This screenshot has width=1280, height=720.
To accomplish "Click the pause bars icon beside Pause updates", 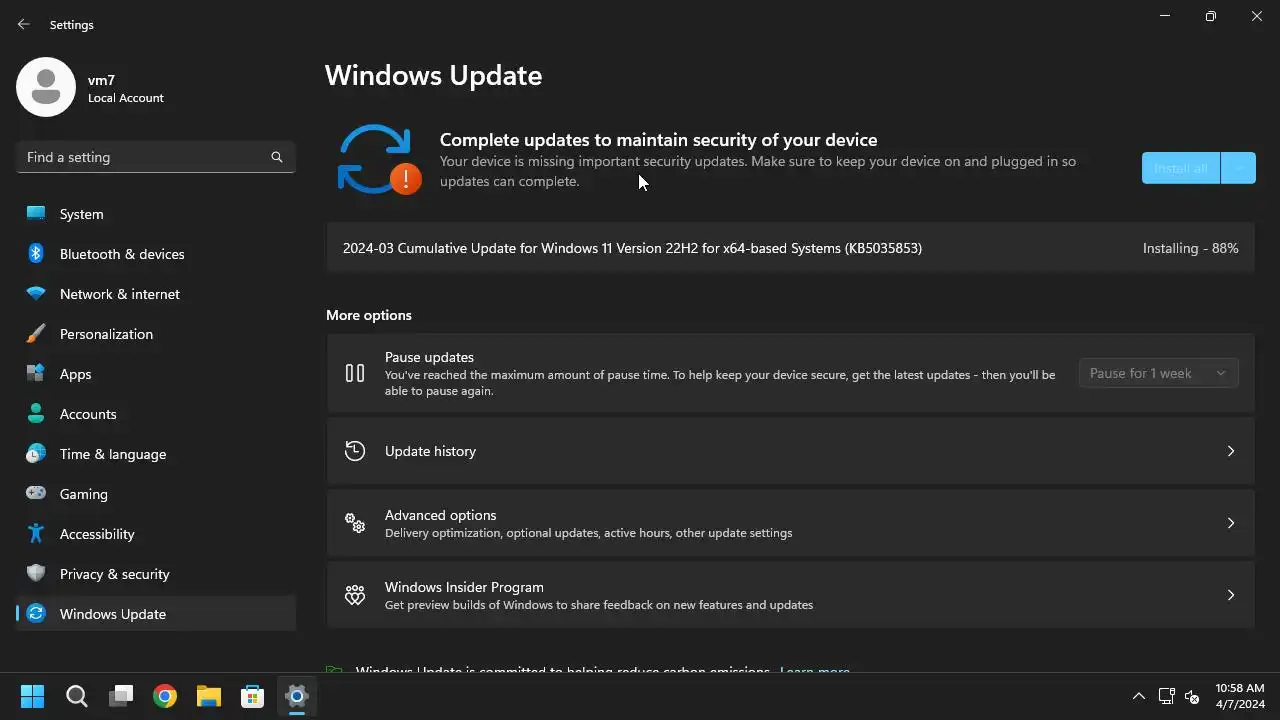I will [x=355, y=373].
